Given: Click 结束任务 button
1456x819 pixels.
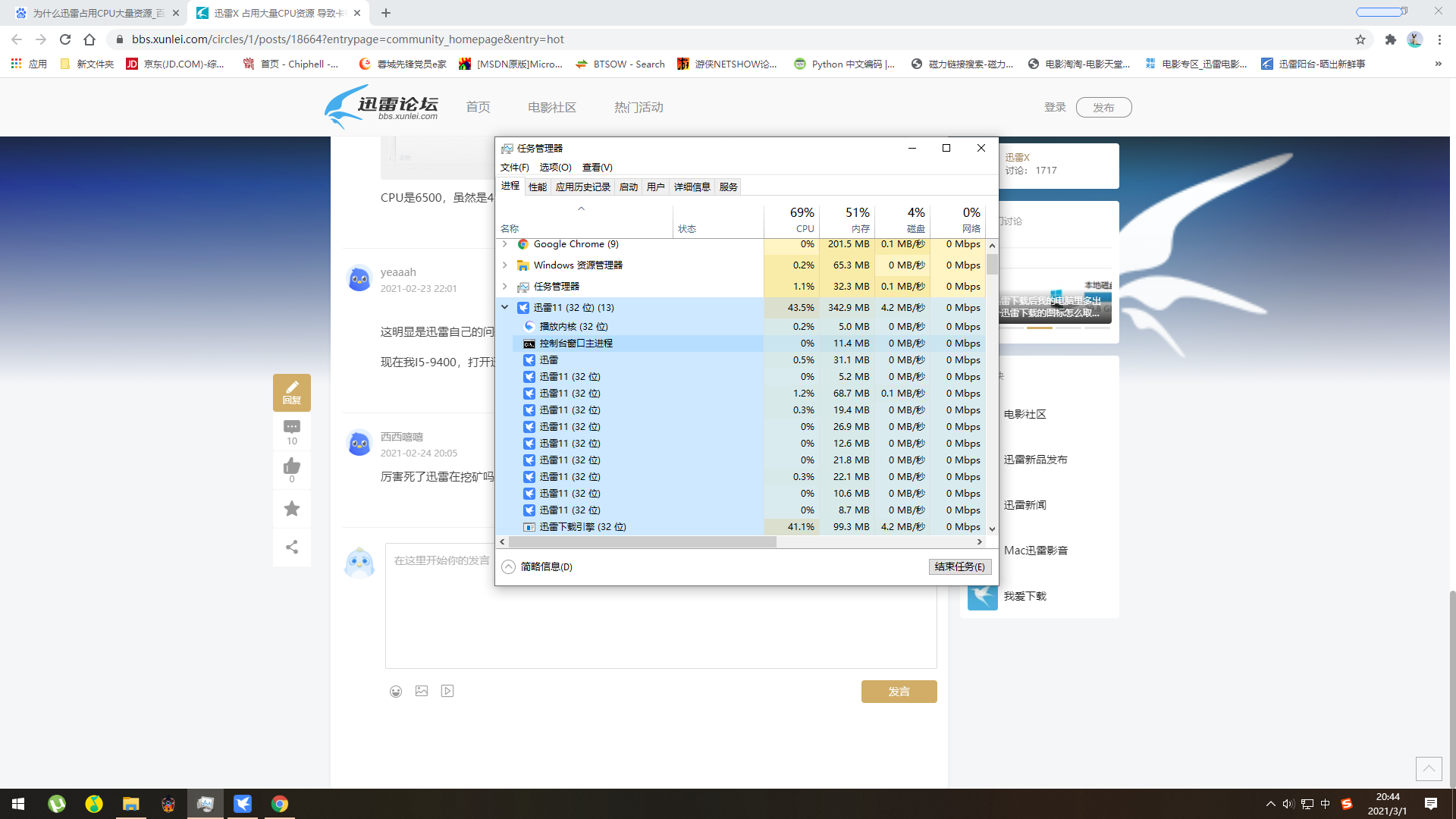Looking at the screenshot, I should 959,566.
